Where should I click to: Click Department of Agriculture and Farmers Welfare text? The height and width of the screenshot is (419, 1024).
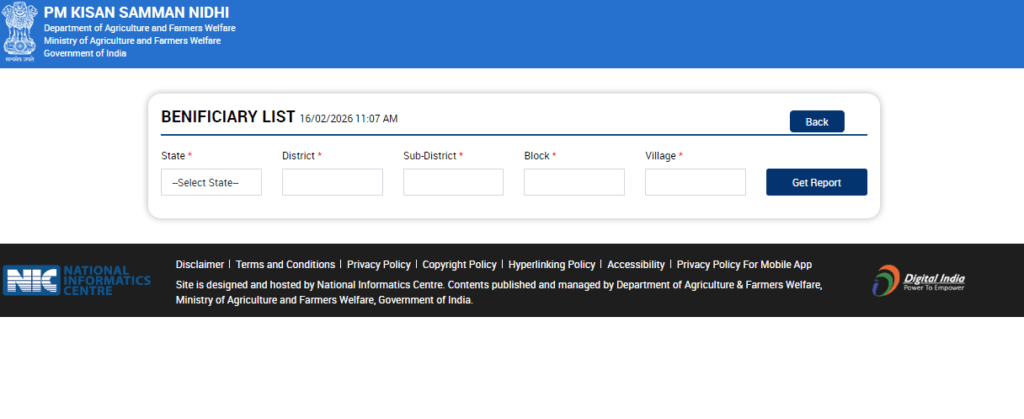[140, 28]
